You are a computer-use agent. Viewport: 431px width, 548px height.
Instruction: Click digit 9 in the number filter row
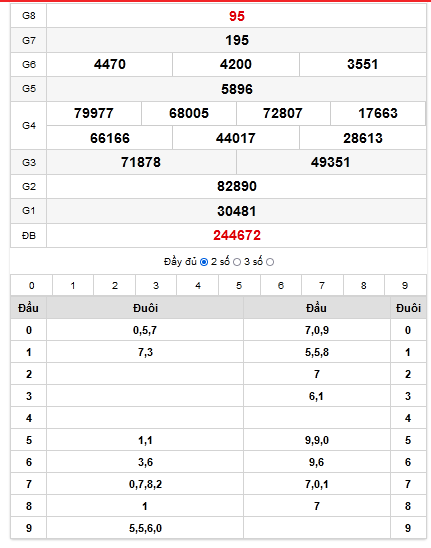tap(405, 285)
